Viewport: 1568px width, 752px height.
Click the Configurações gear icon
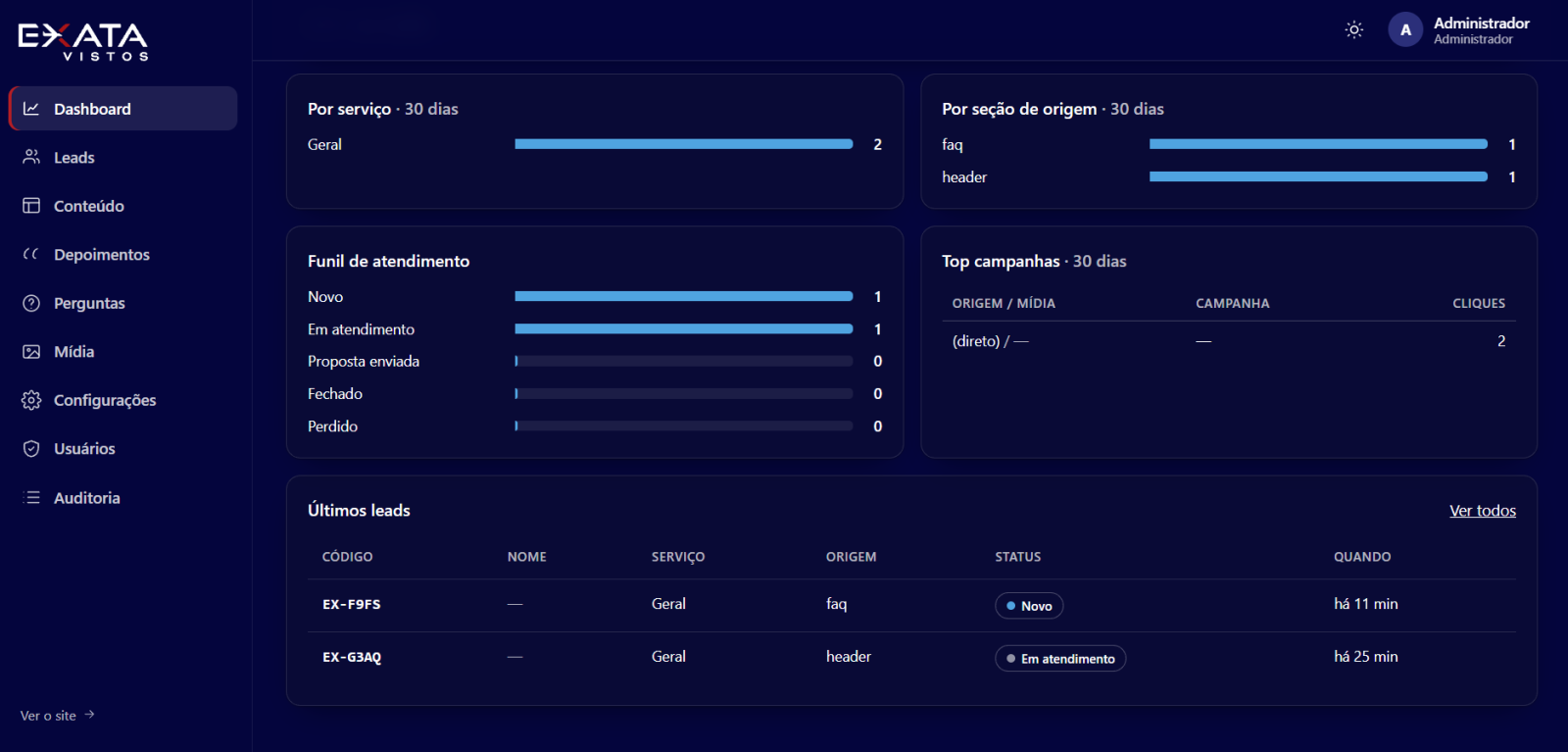point(31,400)
